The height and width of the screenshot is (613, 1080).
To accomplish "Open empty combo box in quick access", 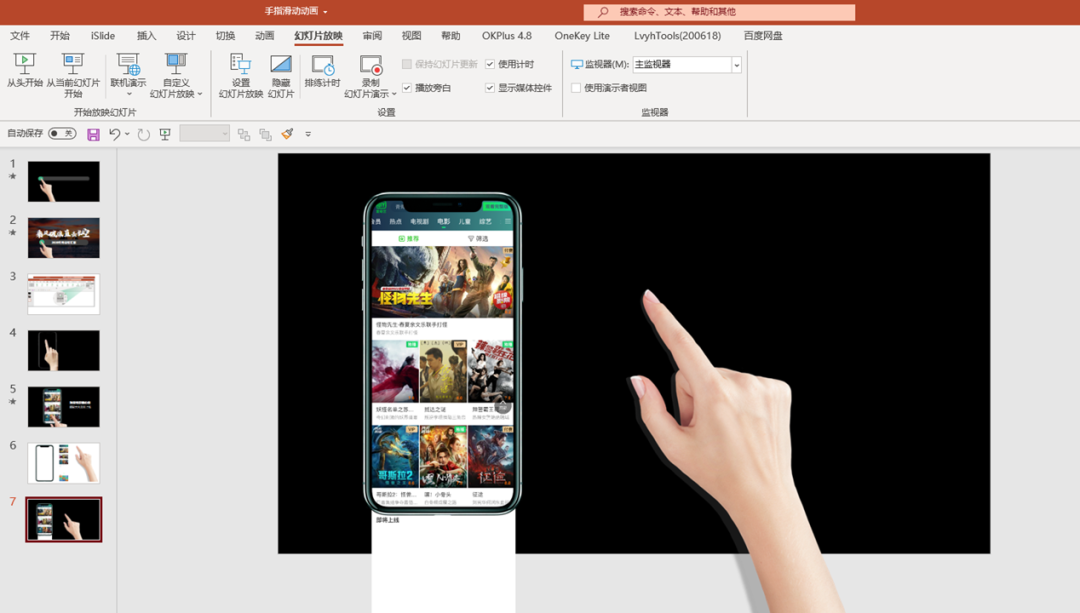I will click(205, 134).
